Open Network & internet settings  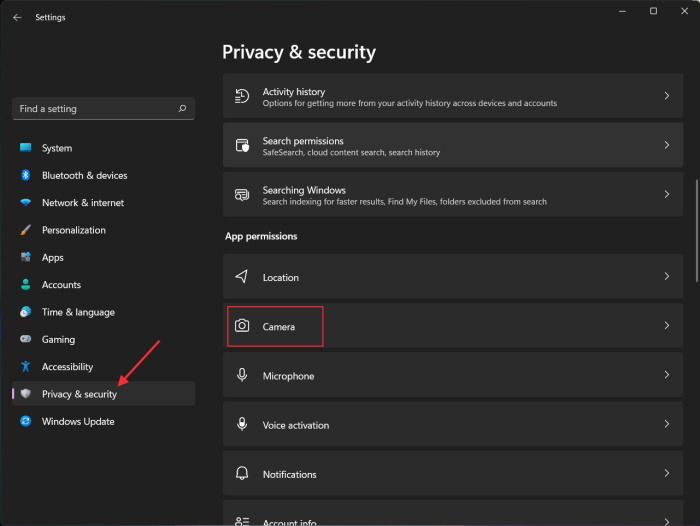(x=83, y=202)
